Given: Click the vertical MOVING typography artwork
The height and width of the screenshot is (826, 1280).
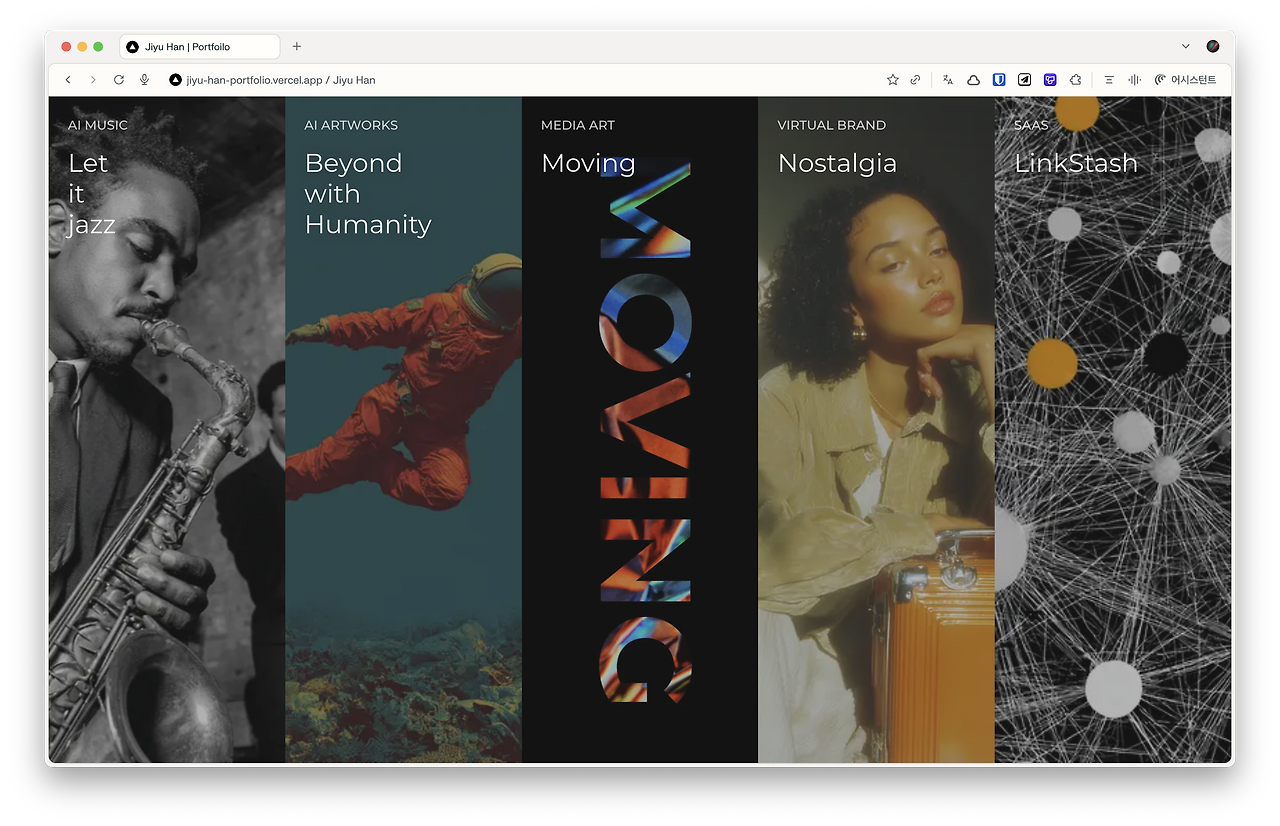Looking at the screenshot, I should tap(645, 430).
